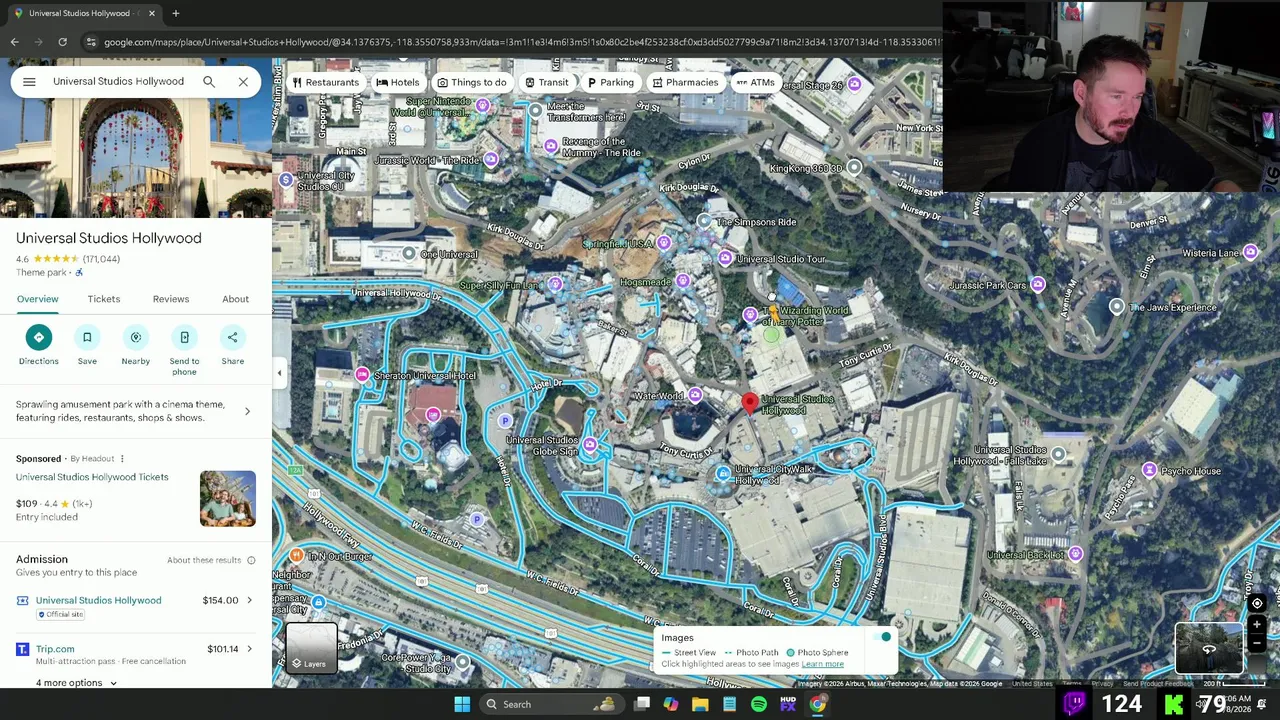
Task: Reload the Google Maps page
Action: point(62,42)
